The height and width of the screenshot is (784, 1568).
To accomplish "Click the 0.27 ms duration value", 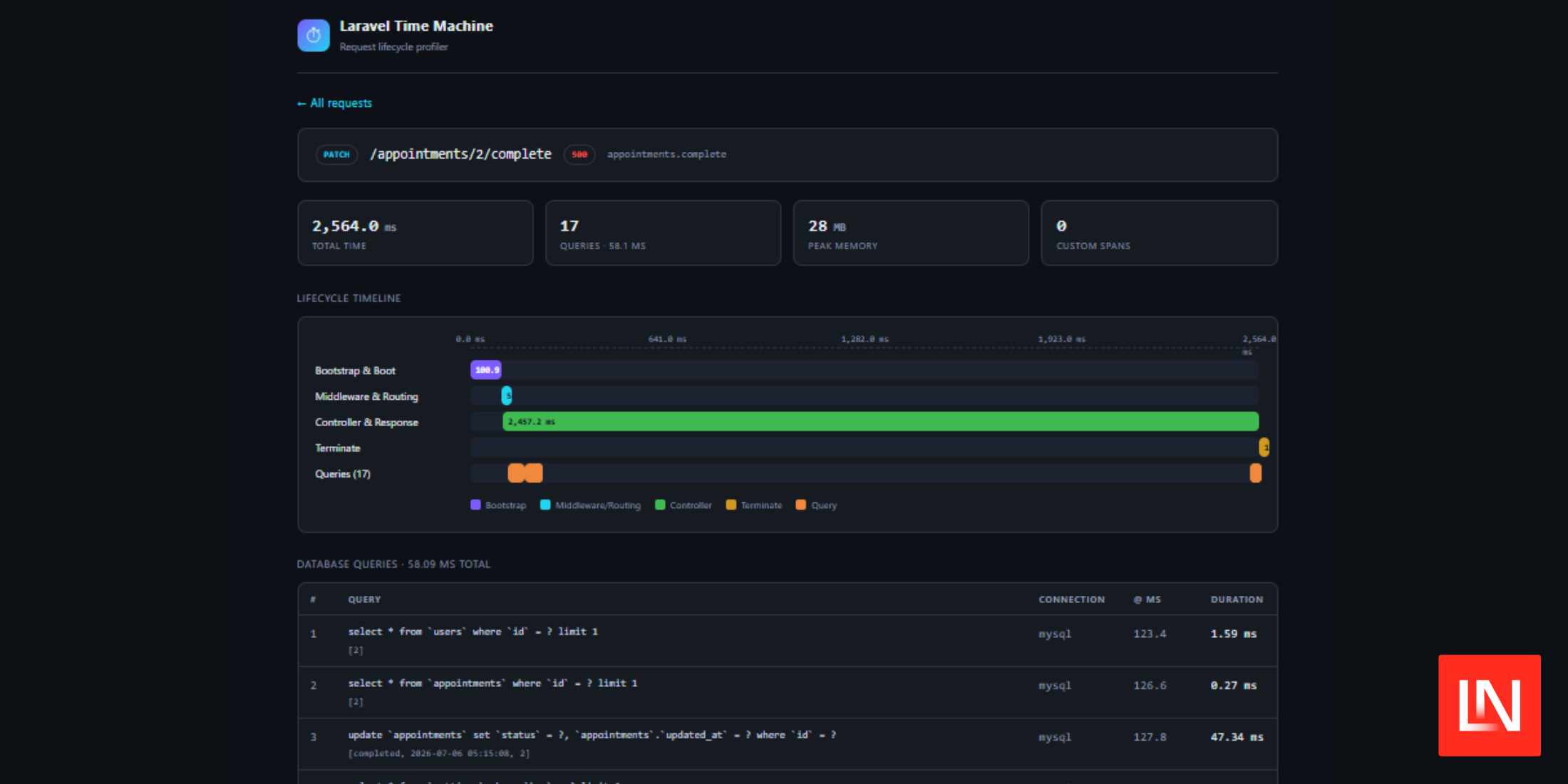I will pyautogui.click(x=1234, y=685).
